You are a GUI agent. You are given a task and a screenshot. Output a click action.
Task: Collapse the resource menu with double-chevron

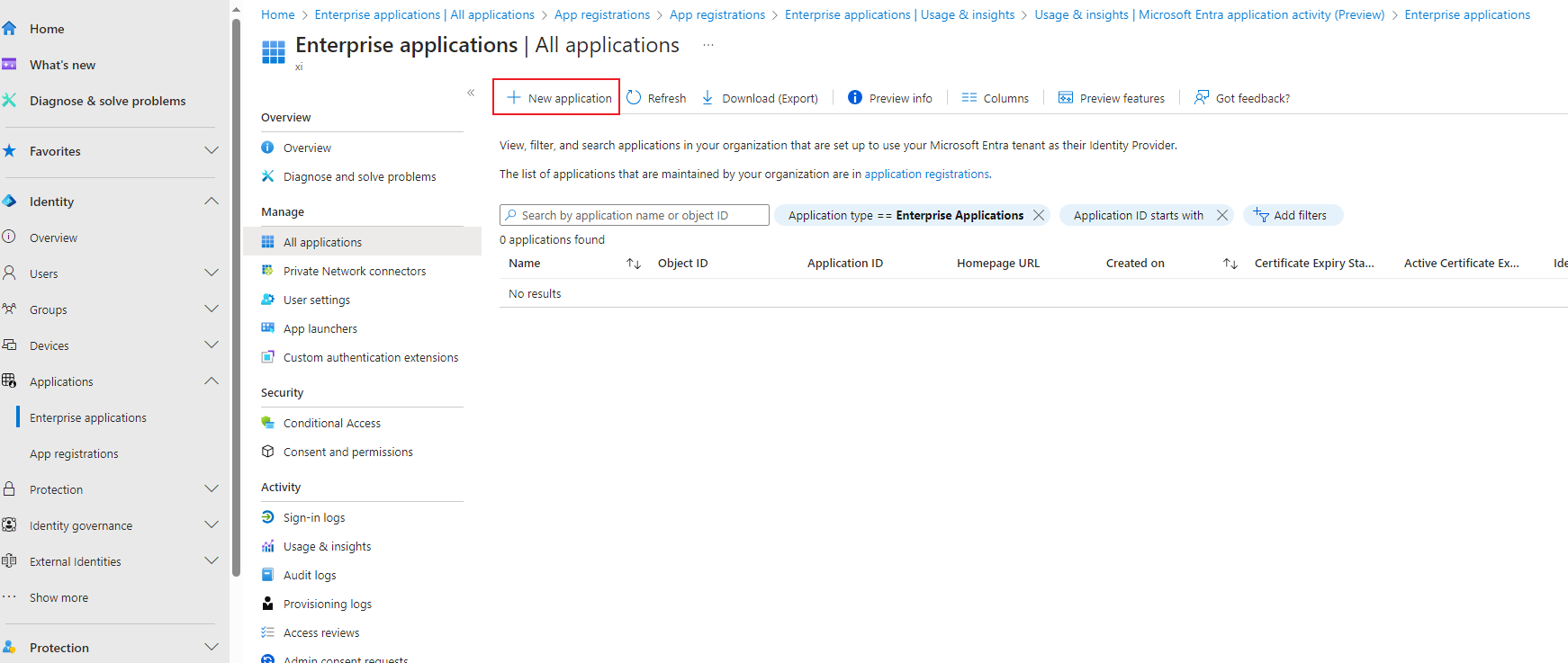471,93
